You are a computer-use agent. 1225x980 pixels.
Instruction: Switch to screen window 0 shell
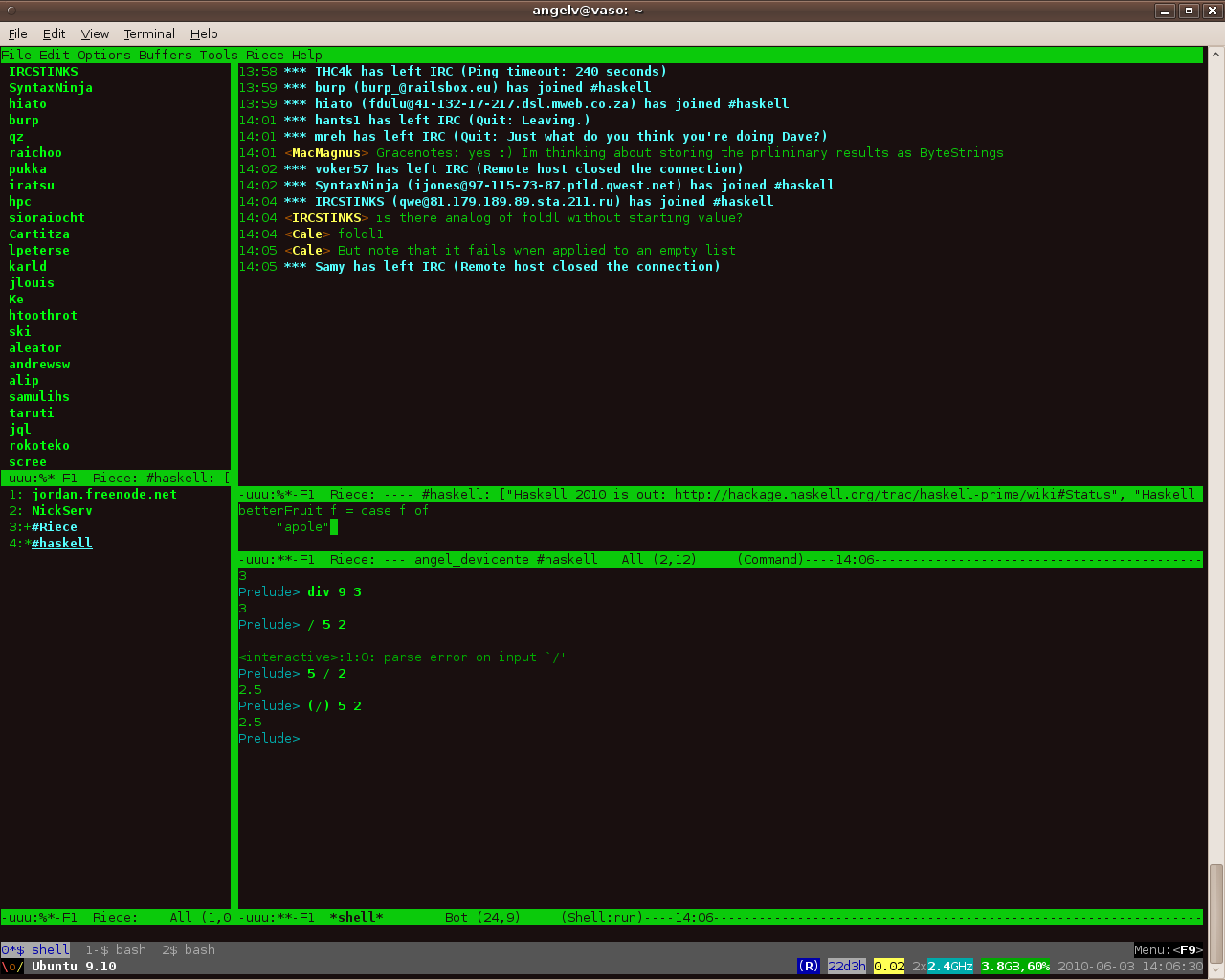[x=35, y=950]
